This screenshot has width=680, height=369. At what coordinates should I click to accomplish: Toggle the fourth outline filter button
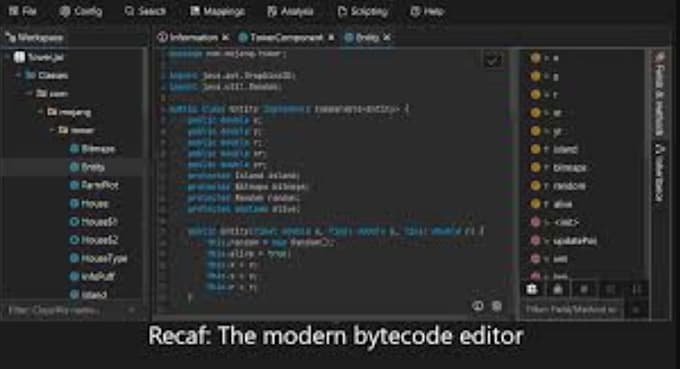610,289
